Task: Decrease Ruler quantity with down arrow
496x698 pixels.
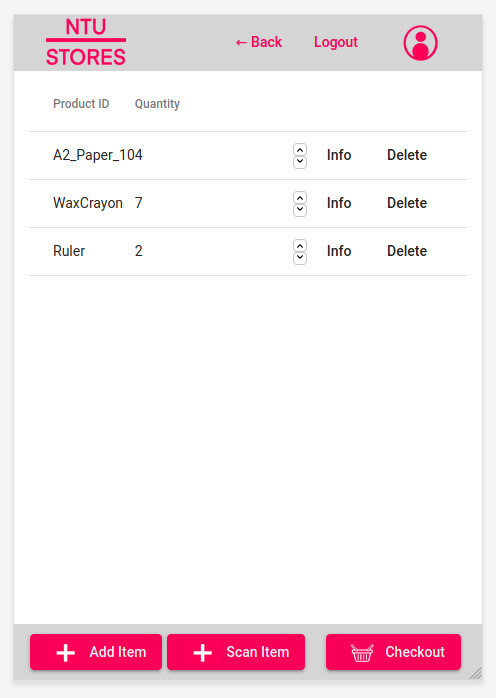Action: pyautogui.click(x=300, y=258)
